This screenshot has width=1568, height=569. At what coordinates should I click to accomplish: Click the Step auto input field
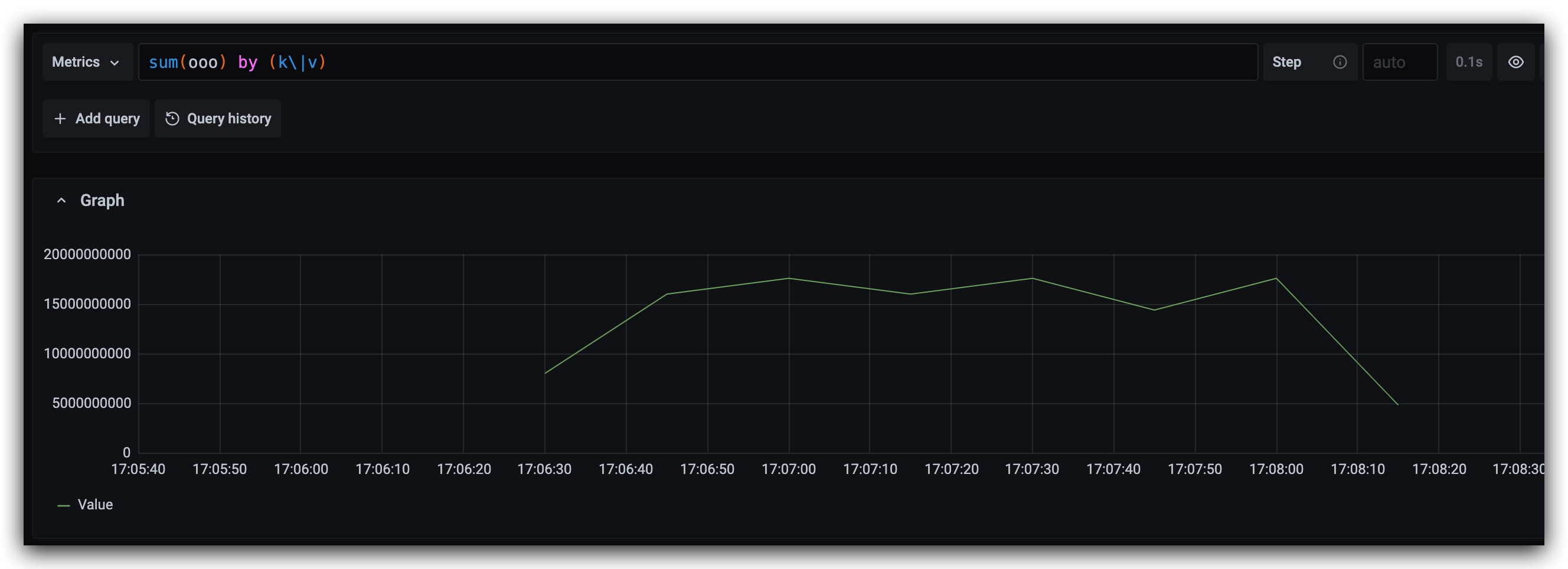[x=1400, y=62]
